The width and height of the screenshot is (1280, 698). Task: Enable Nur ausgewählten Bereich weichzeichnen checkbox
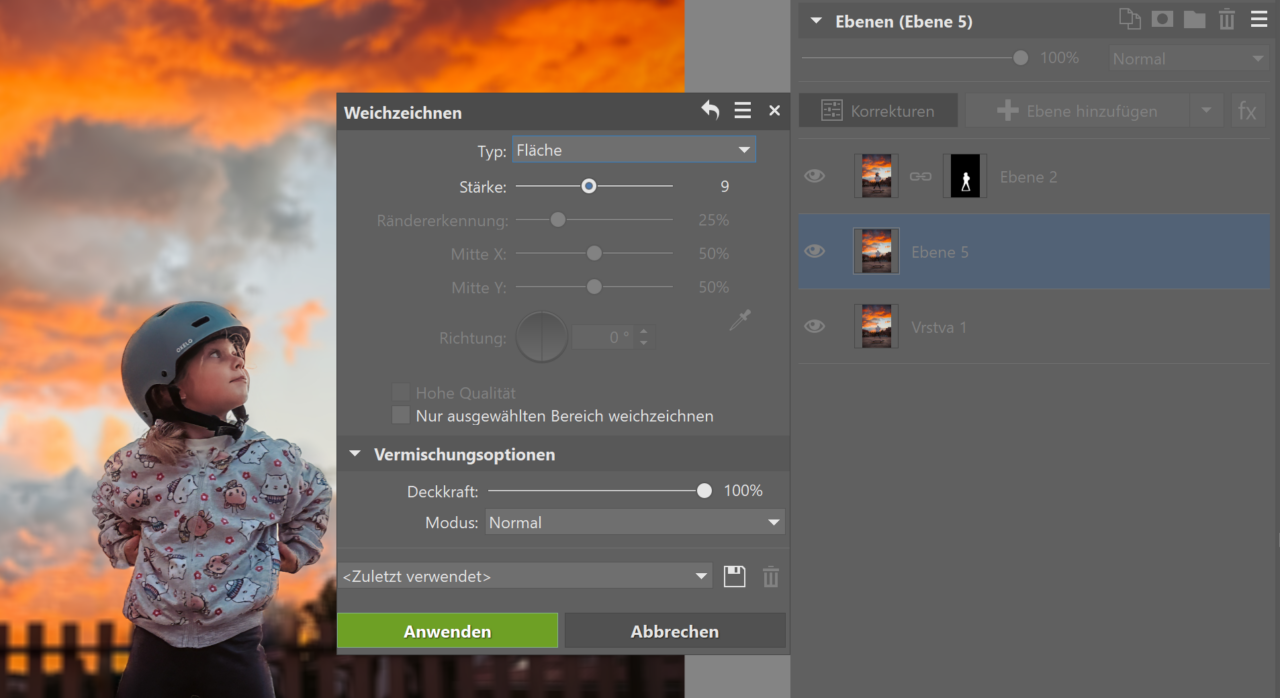401,415
